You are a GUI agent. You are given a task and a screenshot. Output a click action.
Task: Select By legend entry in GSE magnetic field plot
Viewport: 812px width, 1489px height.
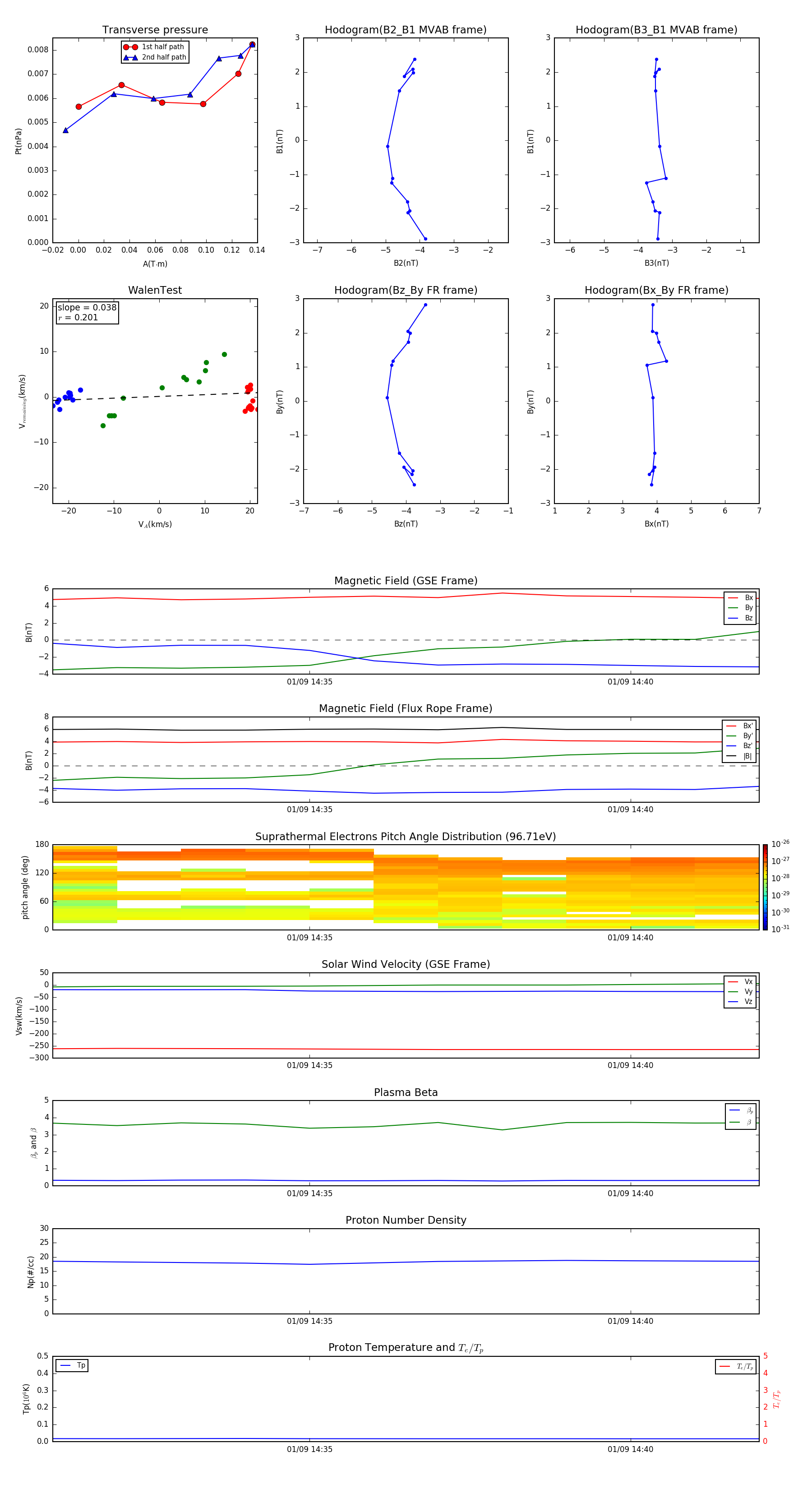point(740,607)
